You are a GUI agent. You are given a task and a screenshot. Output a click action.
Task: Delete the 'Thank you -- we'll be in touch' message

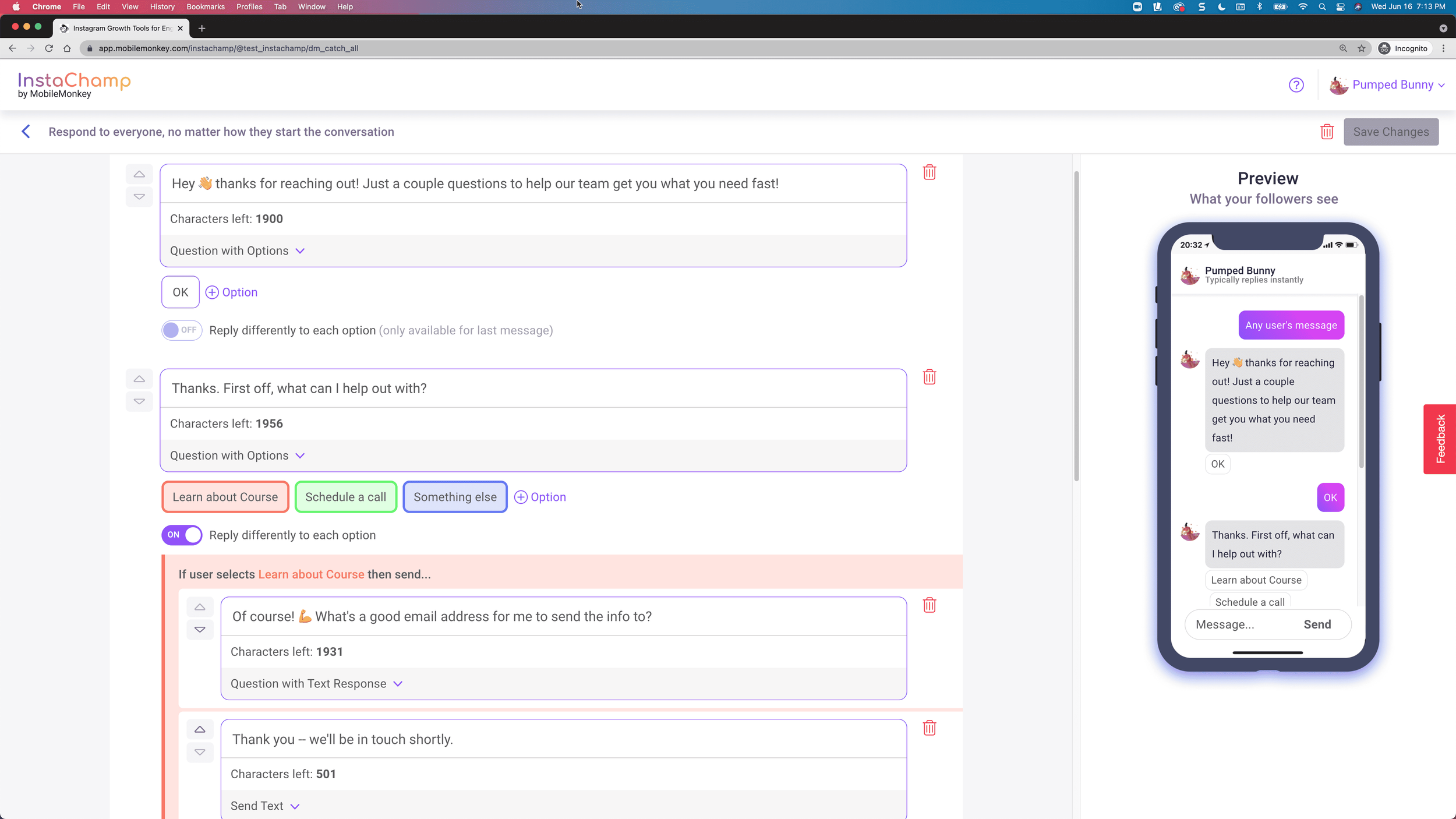click(x=929, y=728)
